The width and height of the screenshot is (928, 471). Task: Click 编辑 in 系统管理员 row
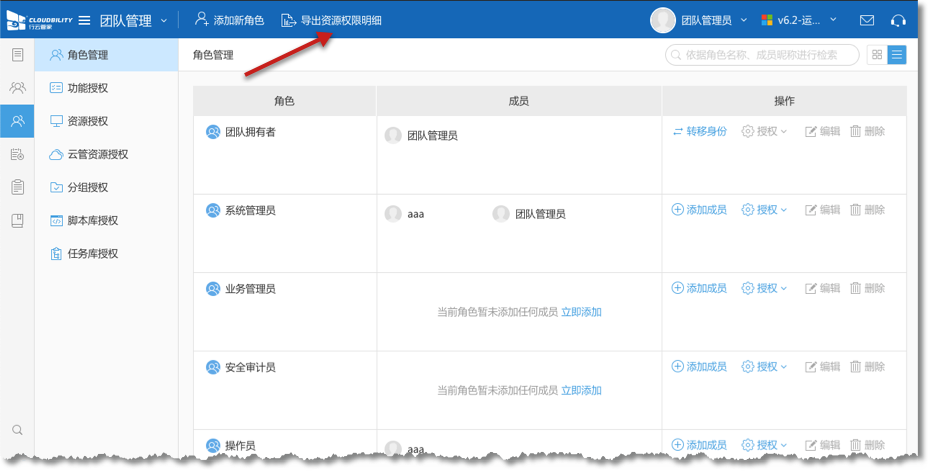click(x=823, y=209)
